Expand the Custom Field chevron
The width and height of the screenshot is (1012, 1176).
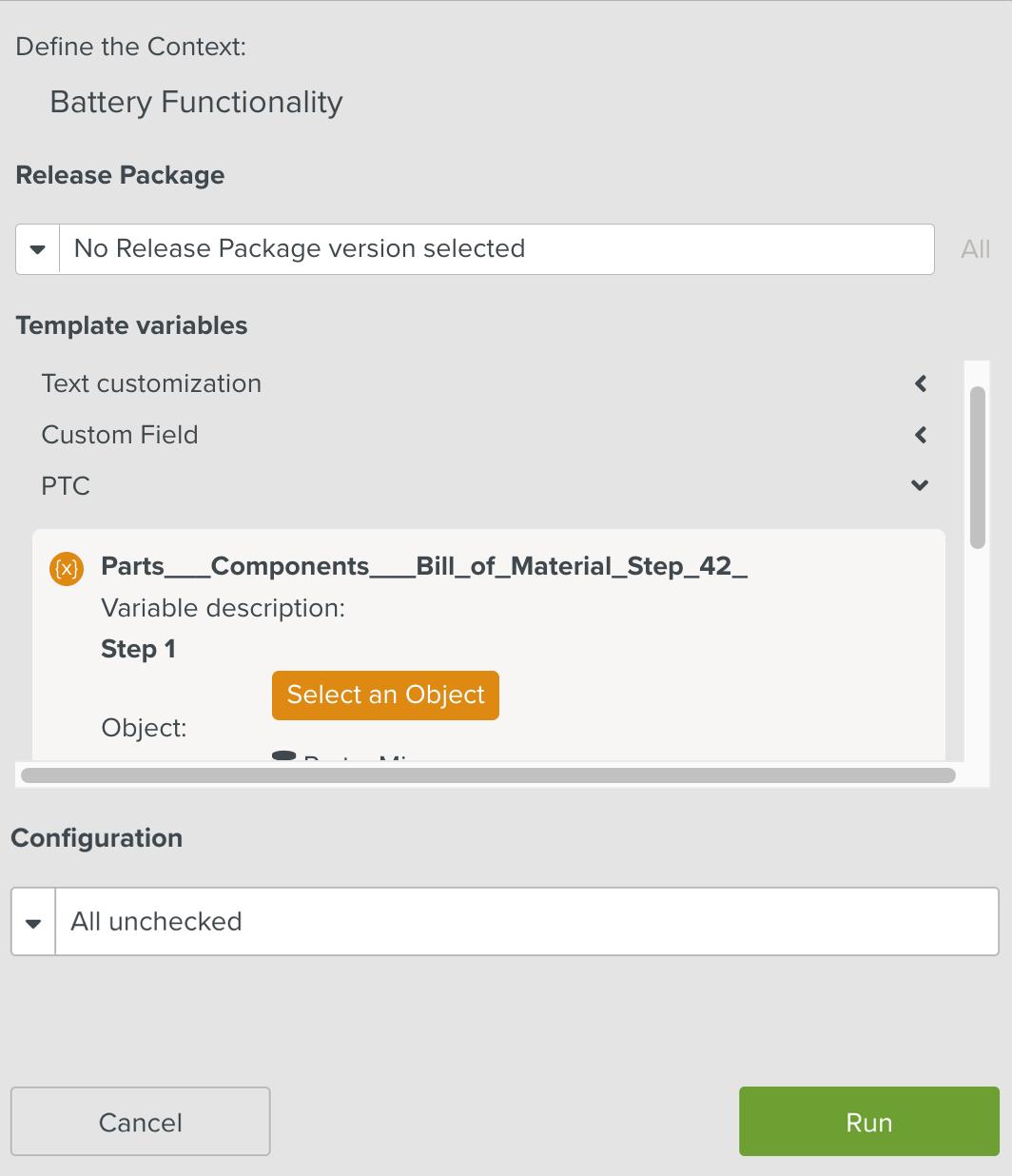(920, 435)
